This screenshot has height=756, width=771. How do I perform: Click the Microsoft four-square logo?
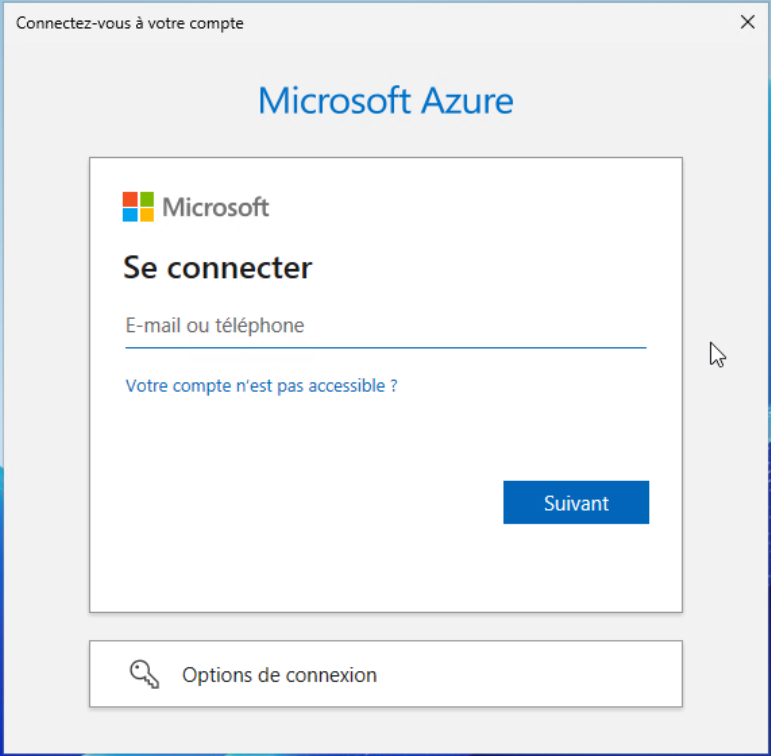click(x=138, y=207)
